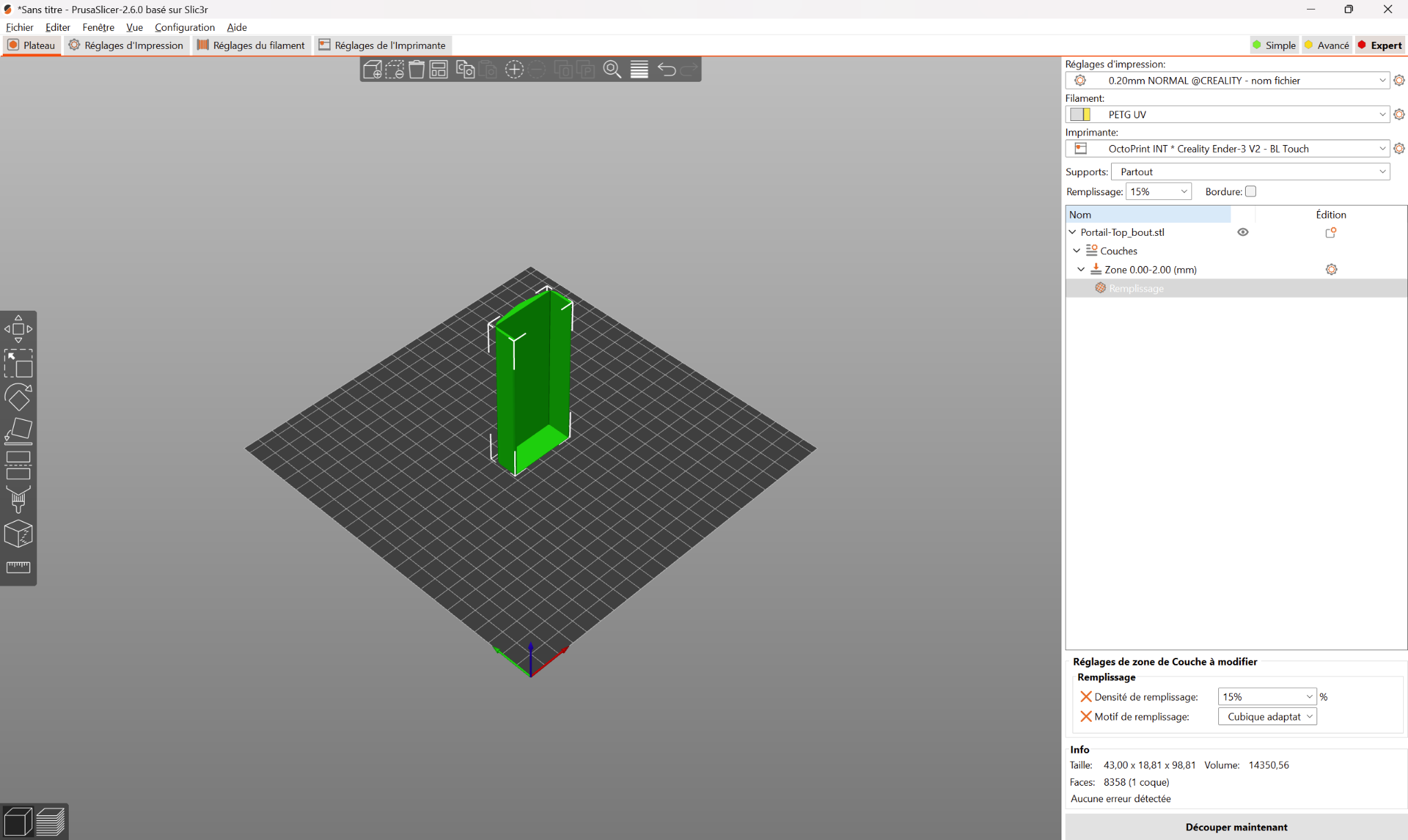Click Découper maintenant button
The width and height of the screenshot is (1408, 840).
coord(1235,827)
